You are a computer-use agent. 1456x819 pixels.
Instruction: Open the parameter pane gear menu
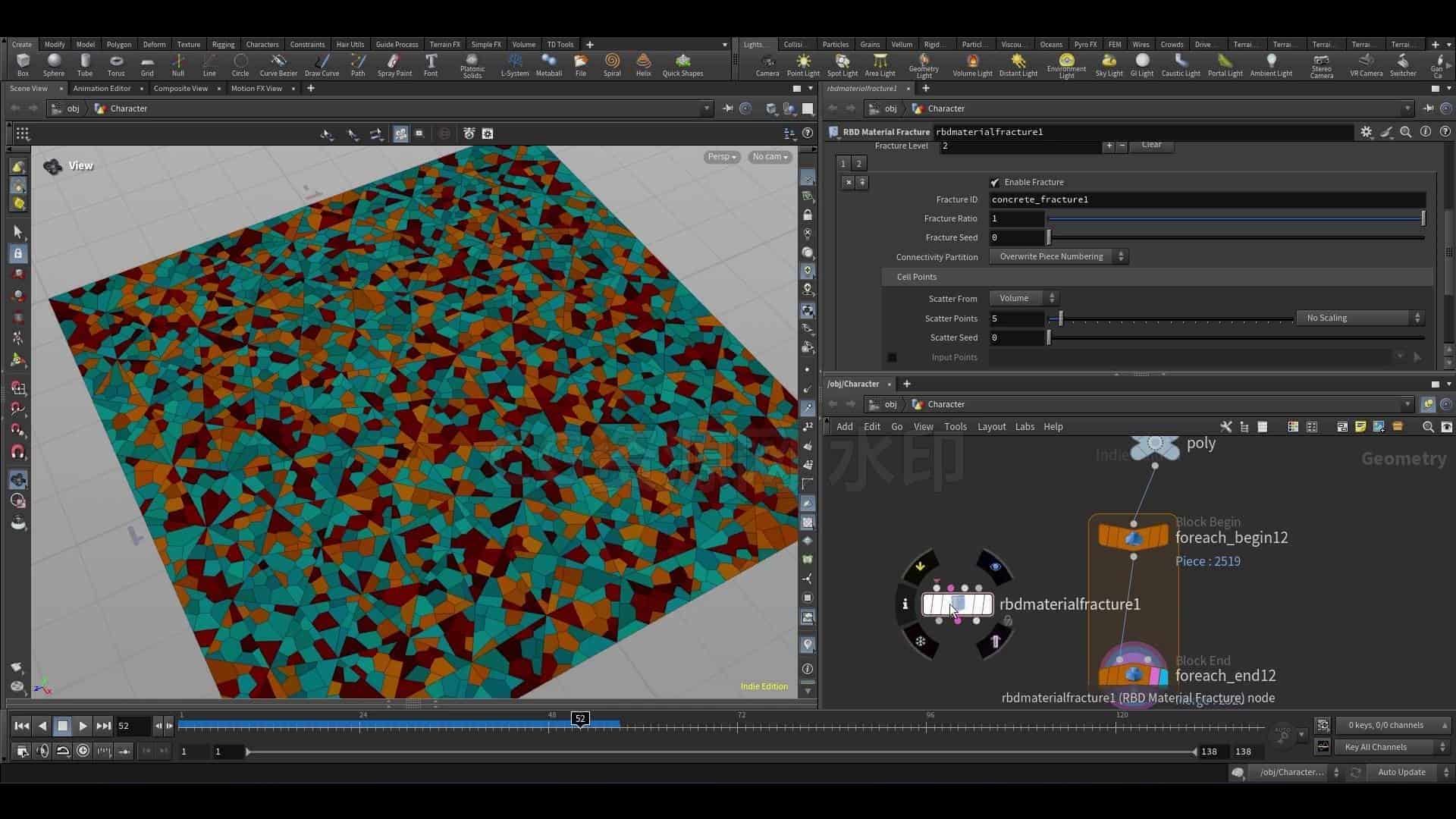(1367, 132)
